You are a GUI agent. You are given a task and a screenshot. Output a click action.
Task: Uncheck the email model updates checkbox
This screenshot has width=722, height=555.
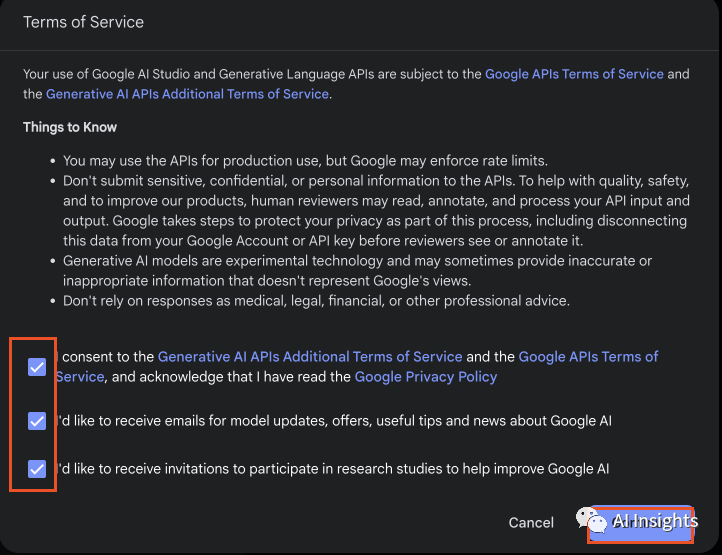pos(37,421)
